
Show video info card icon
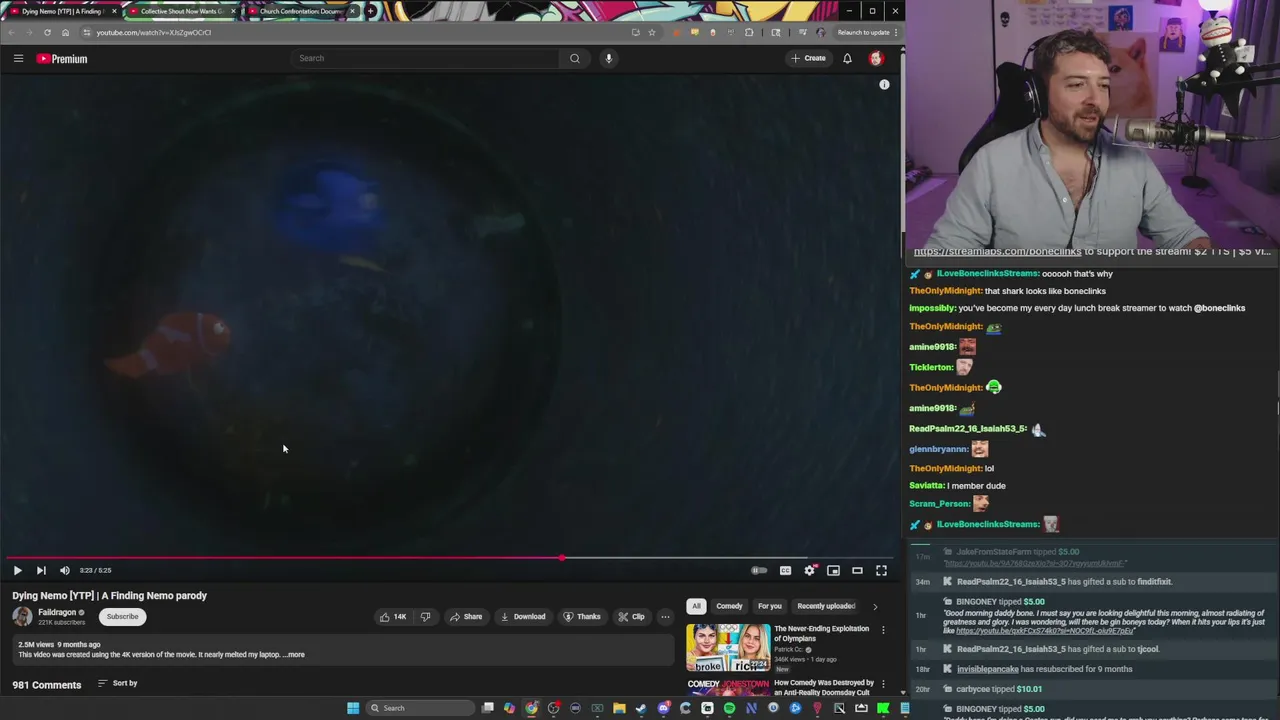coord(884,85)
